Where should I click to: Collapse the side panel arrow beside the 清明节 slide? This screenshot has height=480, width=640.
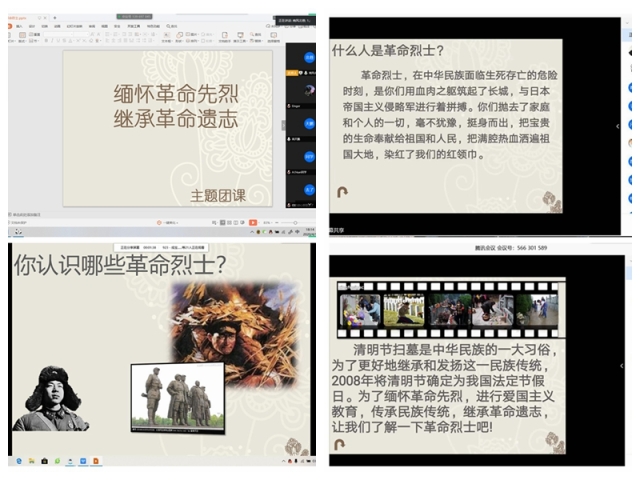click(621, 366)
